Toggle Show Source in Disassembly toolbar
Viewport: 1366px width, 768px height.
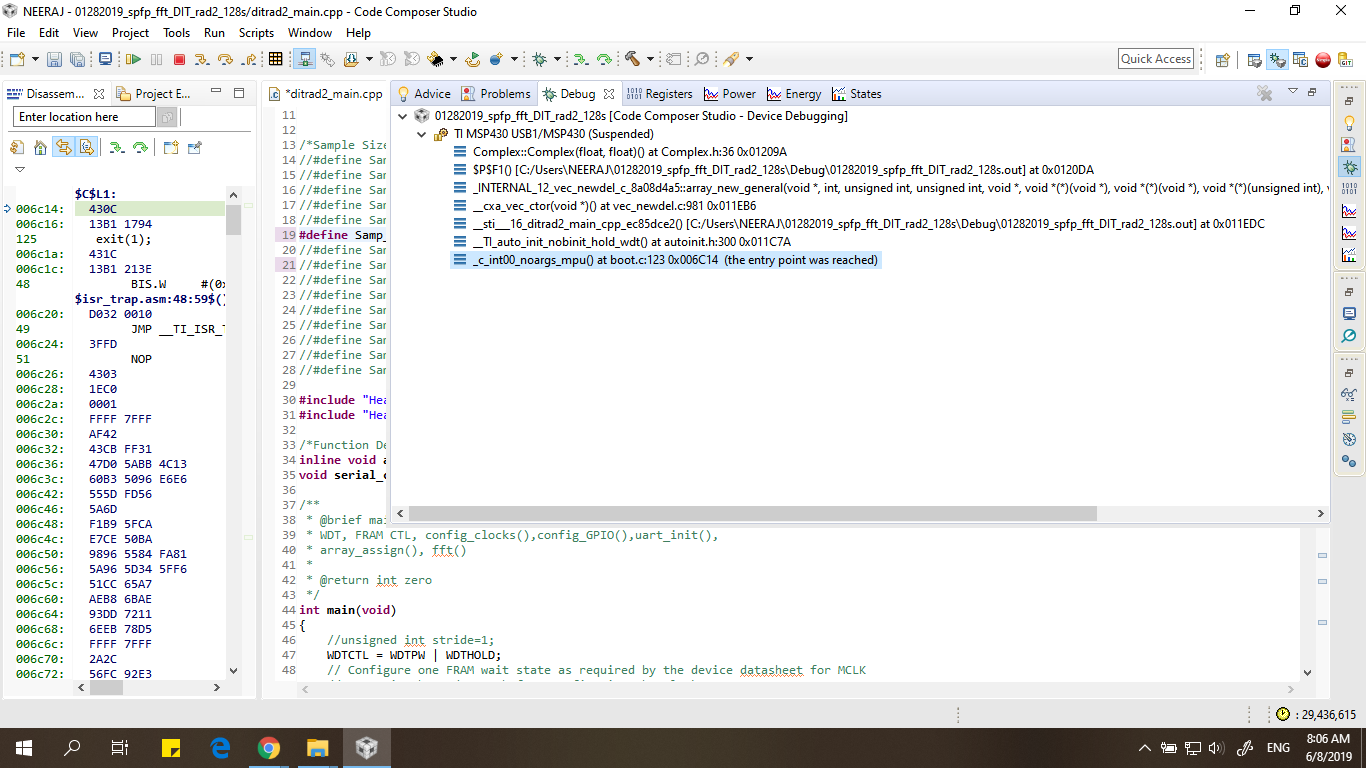[x=87, y=147]
